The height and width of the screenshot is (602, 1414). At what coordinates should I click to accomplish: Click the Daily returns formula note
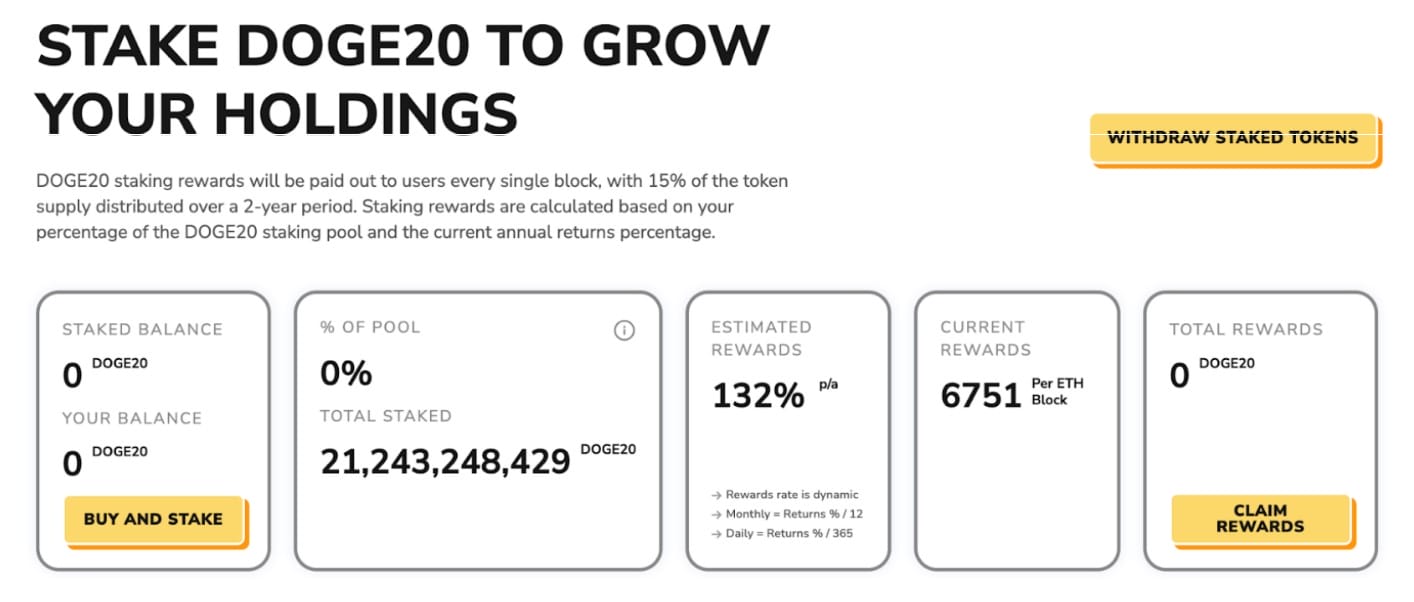click(788, 533)
